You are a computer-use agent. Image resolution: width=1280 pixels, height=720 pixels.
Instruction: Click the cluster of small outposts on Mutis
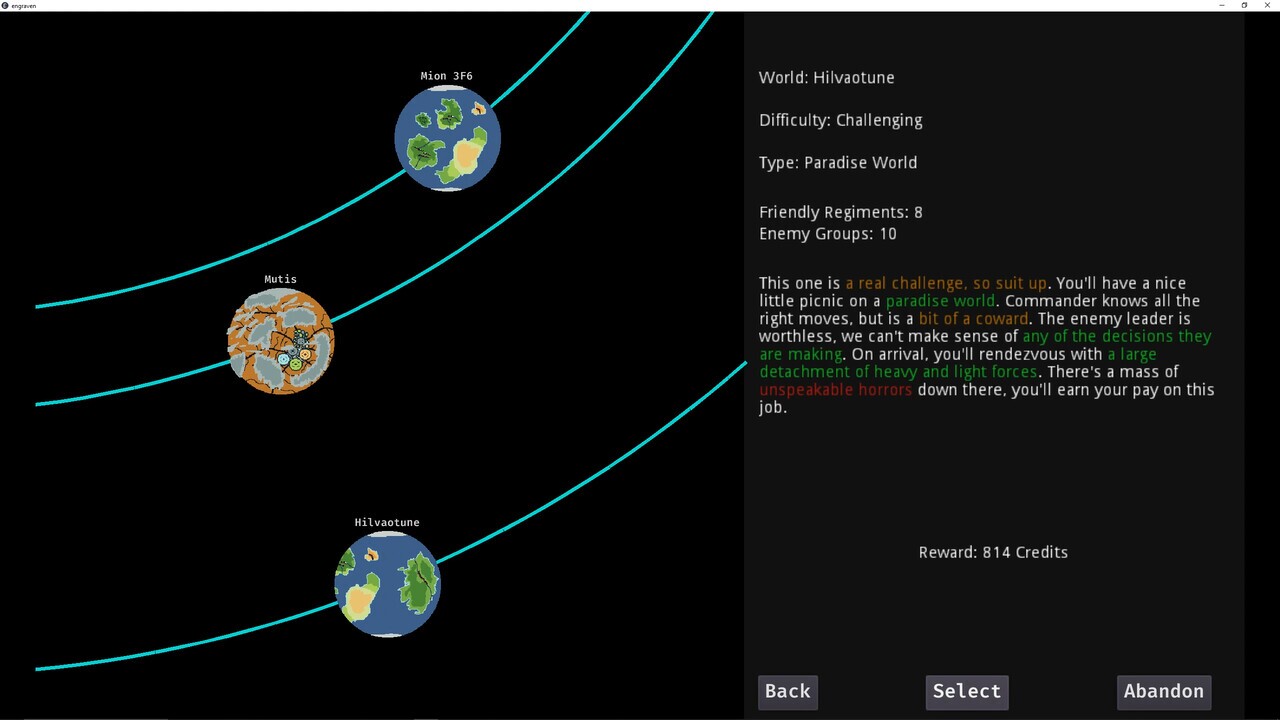[301, 338]
